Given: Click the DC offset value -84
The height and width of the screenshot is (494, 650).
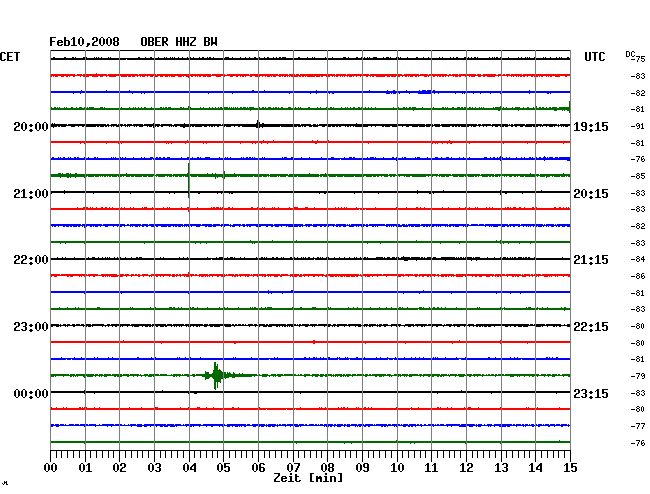Looking at the screenshot, I should pyautogui.click(x=638, y=259).
